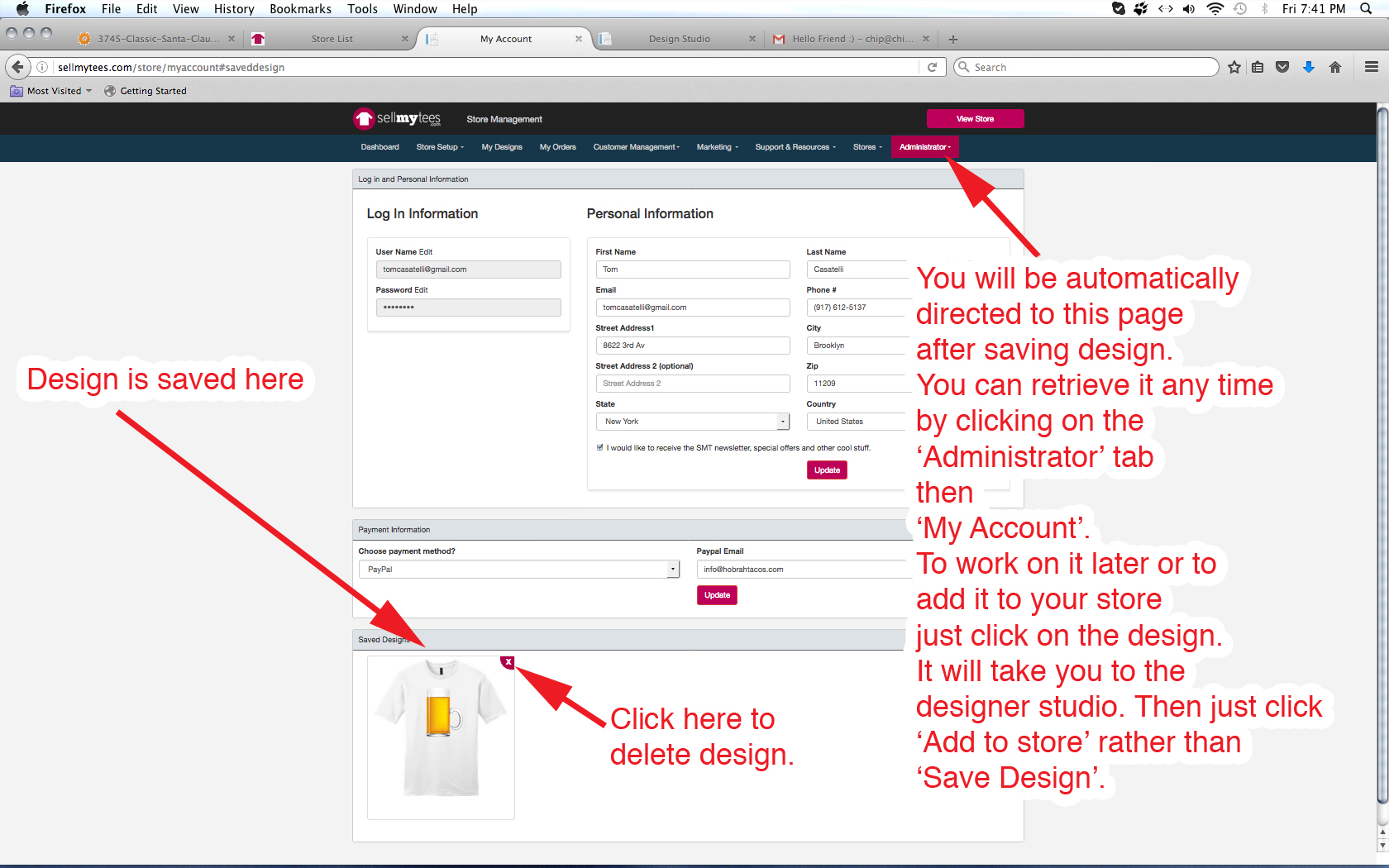Switch to the Design Studio tab
This screenshot has height=868, width=1389.
coord(678,39)
